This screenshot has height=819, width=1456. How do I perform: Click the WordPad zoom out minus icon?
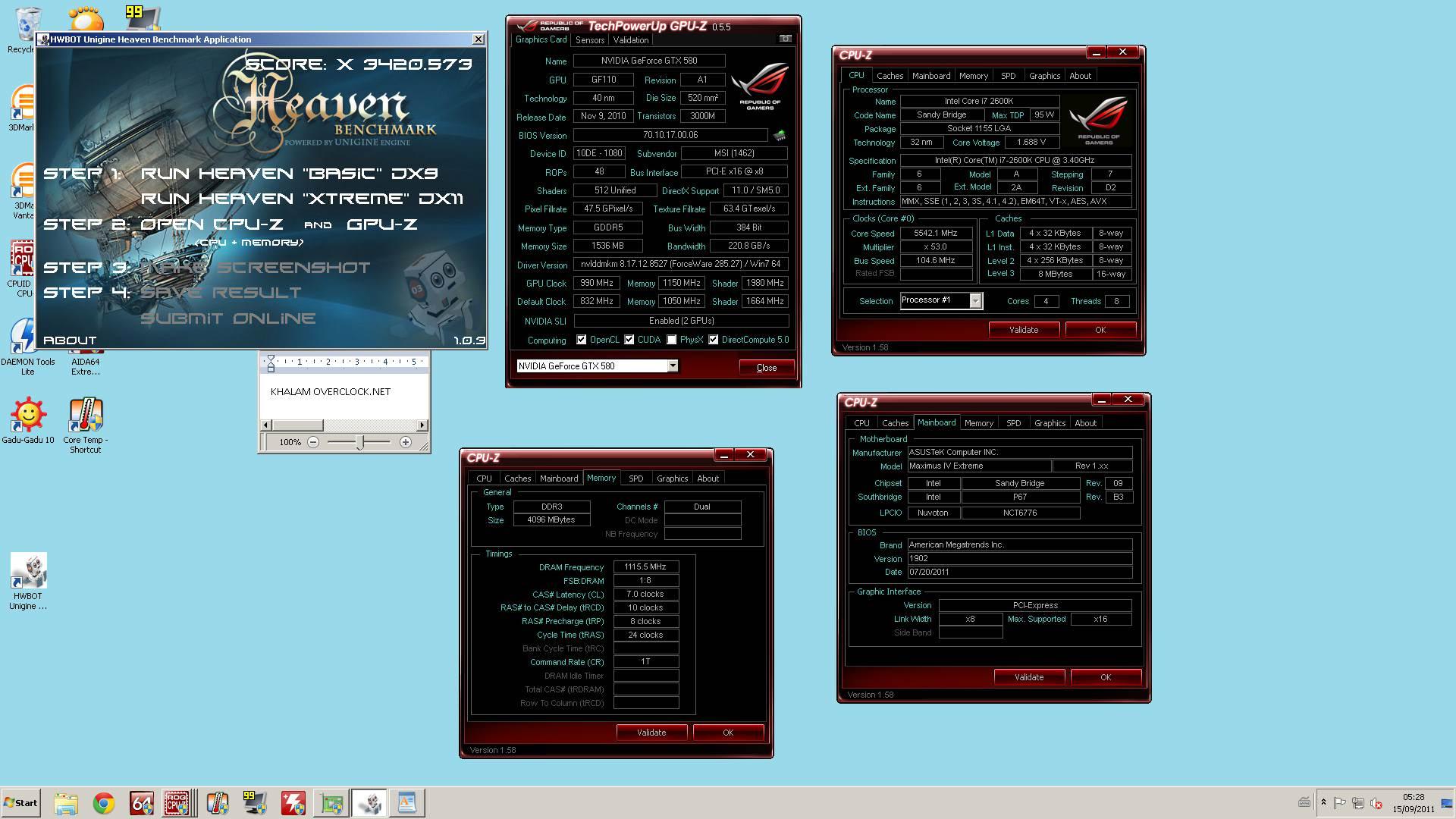(313, 442)
